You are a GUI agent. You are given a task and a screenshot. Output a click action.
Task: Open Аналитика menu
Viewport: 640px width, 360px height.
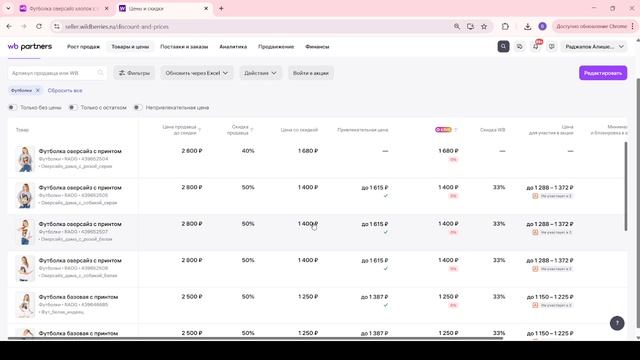click(x=233, y=47)
